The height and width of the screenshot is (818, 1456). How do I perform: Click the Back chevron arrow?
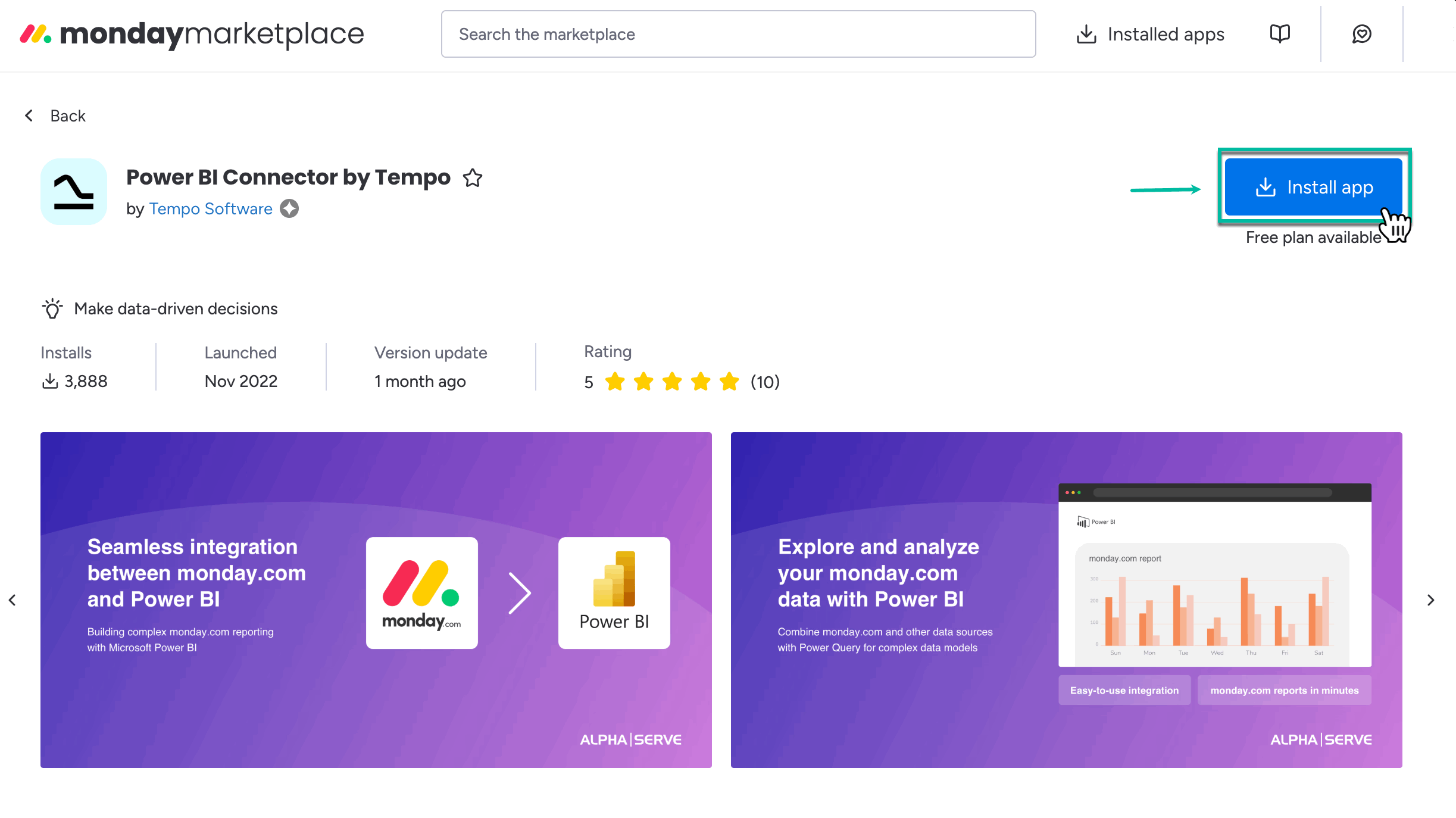[x=29, y=115]
